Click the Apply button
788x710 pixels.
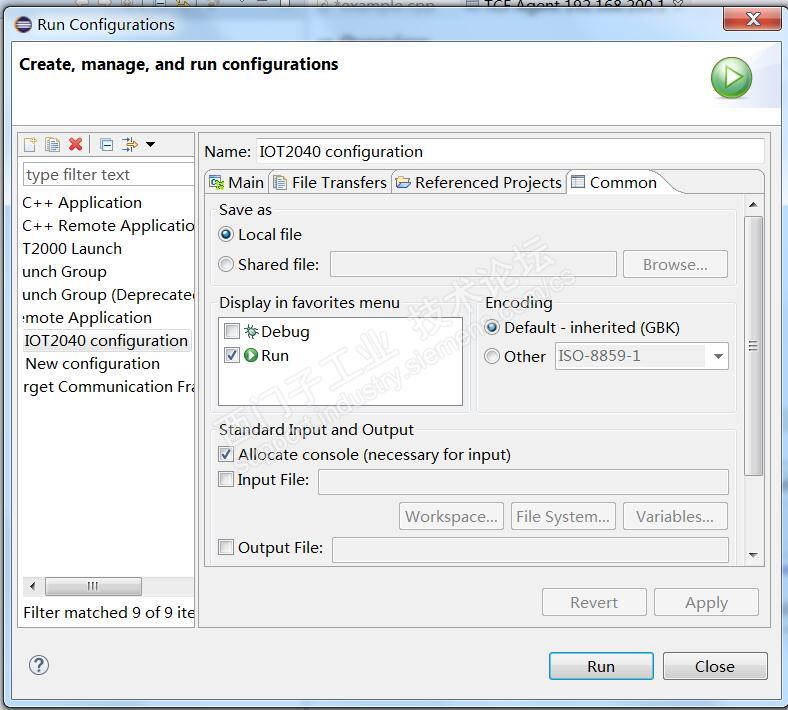(x=706, y=602)
